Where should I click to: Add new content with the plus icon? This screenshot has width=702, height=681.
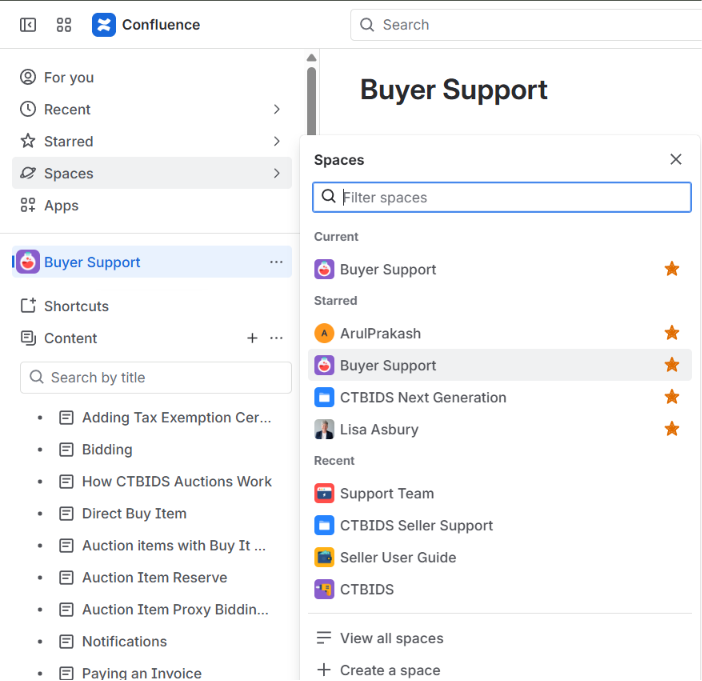click(x=253, y=338)
